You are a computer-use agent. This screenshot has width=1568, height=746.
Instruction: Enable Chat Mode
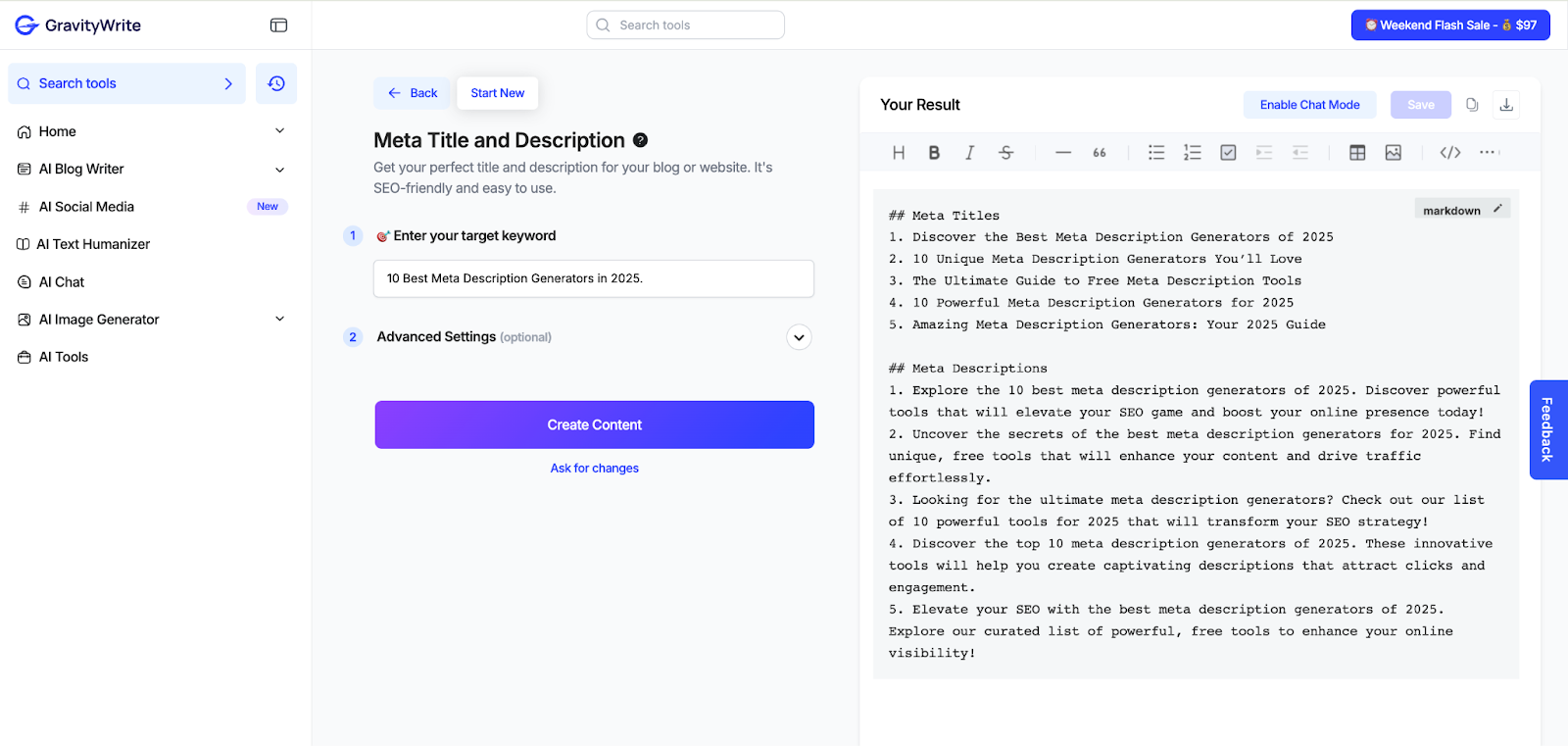pyautogui.click(x=1309, y=105)
